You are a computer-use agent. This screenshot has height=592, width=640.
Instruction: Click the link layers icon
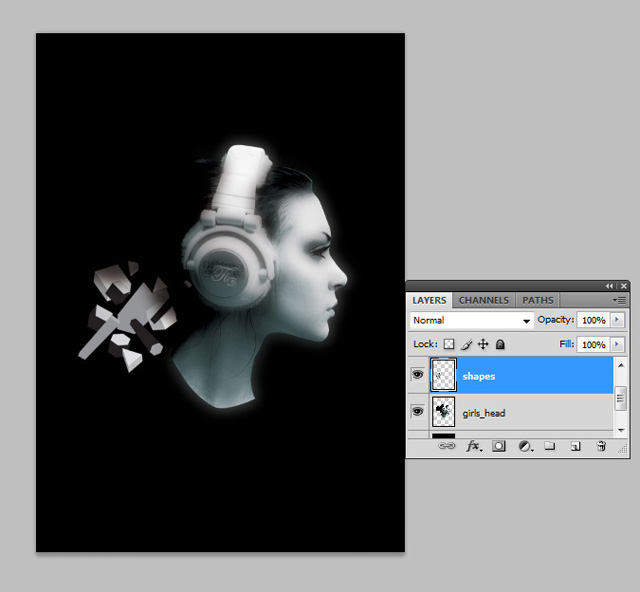coord(447,446)
